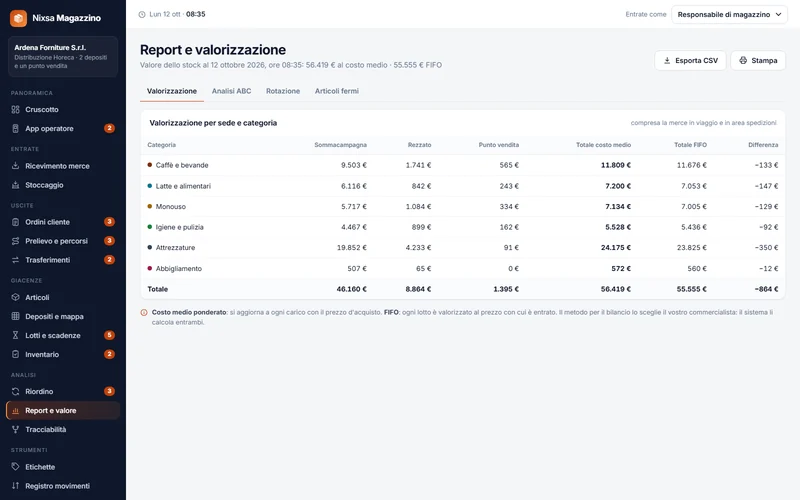Viewport: 800px width, 500px height.
Task: Open the Rotazione tab
Action: (x=283, y=91)
